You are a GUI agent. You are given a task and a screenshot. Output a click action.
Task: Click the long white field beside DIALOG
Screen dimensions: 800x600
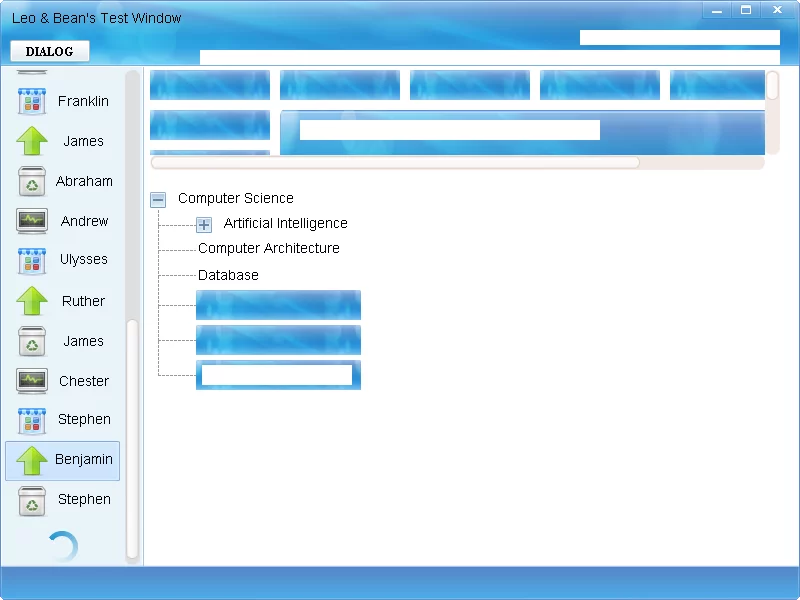489,57
